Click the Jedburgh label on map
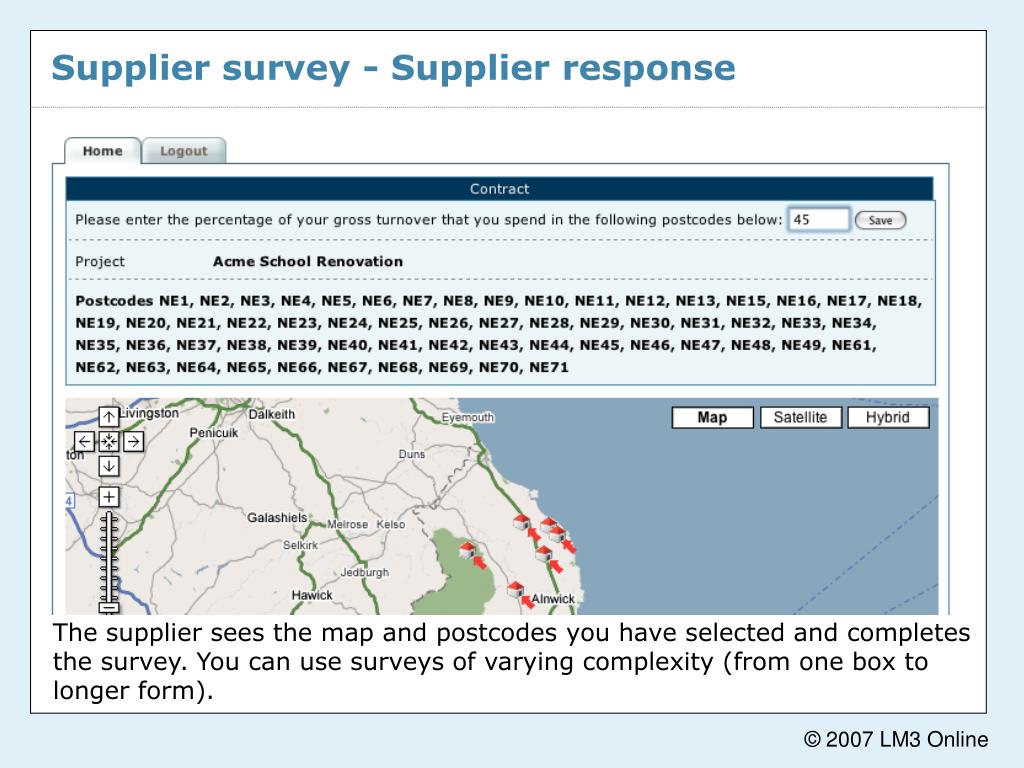This screenshot has height=768, width=1024. click(364, 572)
